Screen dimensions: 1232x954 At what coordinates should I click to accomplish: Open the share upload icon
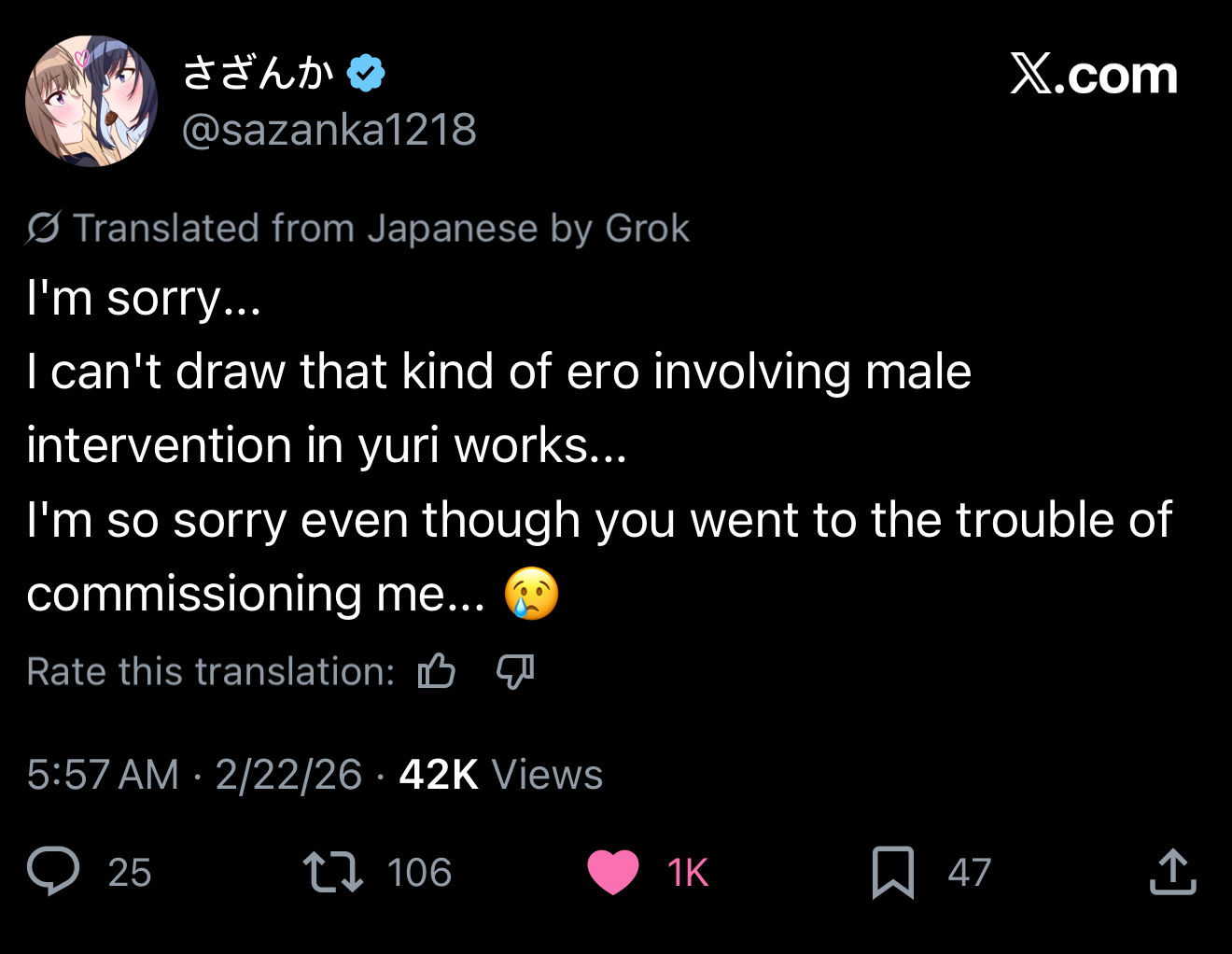pyautogui.click(x=1172, y=871)
